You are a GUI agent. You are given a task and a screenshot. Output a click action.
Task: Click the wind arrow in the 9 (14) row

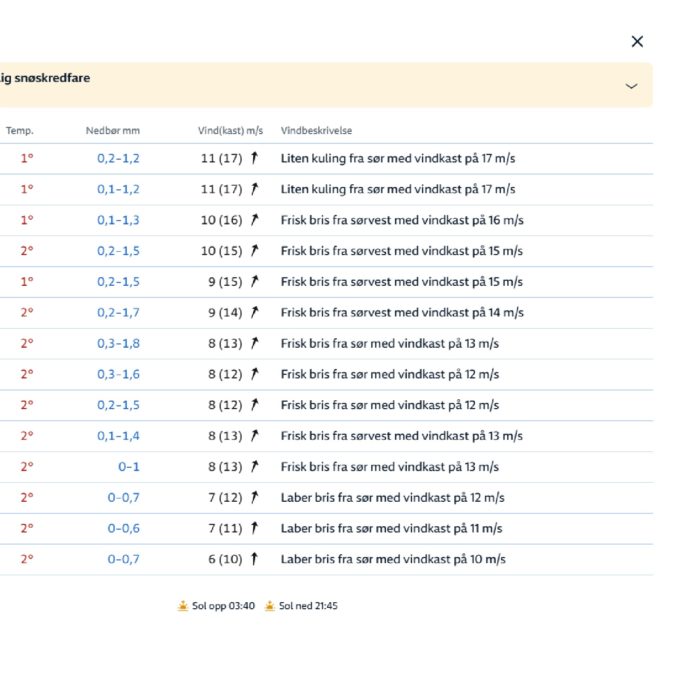coord(254,312)
